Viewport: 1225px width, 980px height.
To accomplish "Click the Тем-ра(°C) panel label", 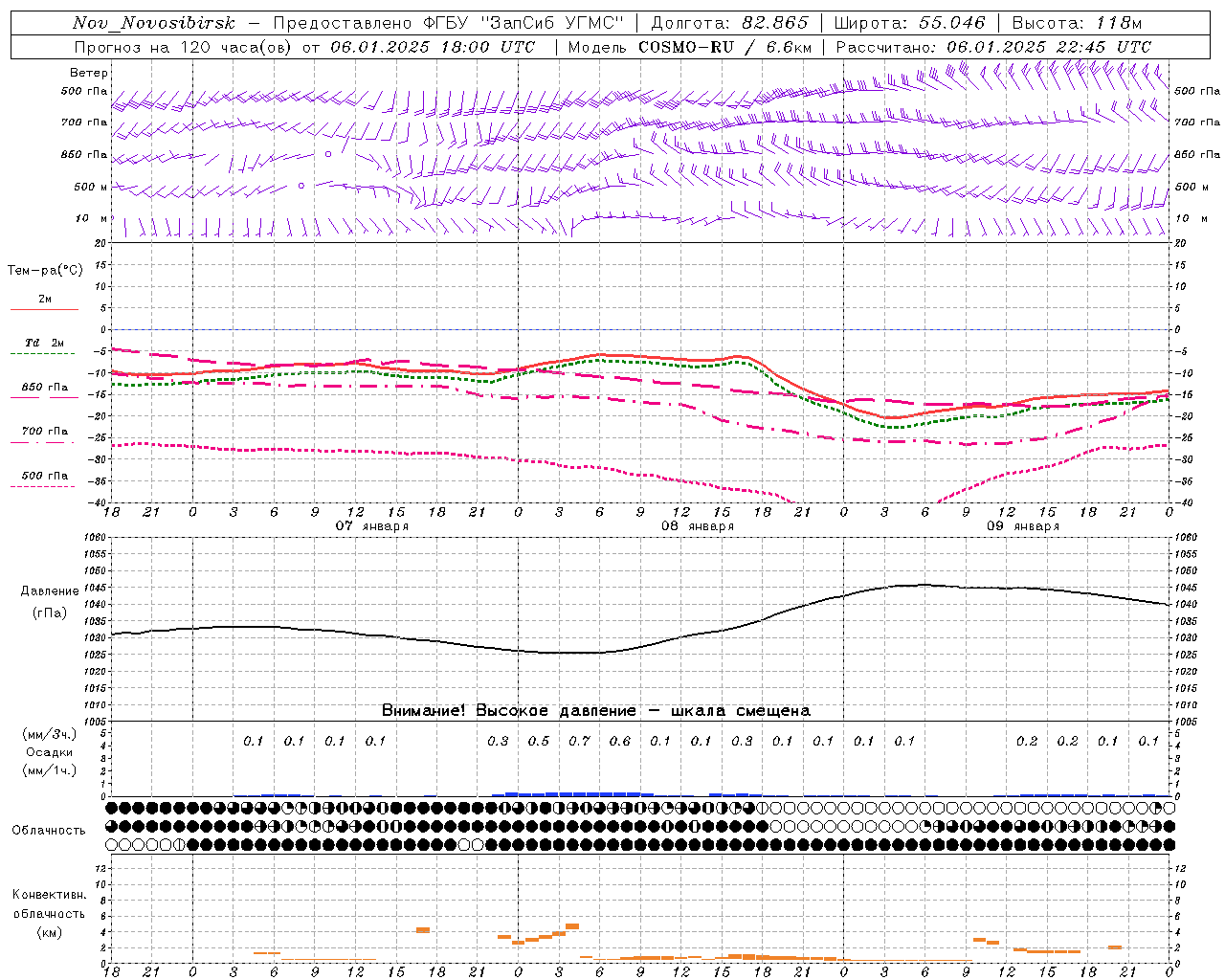I will point(45,271).
